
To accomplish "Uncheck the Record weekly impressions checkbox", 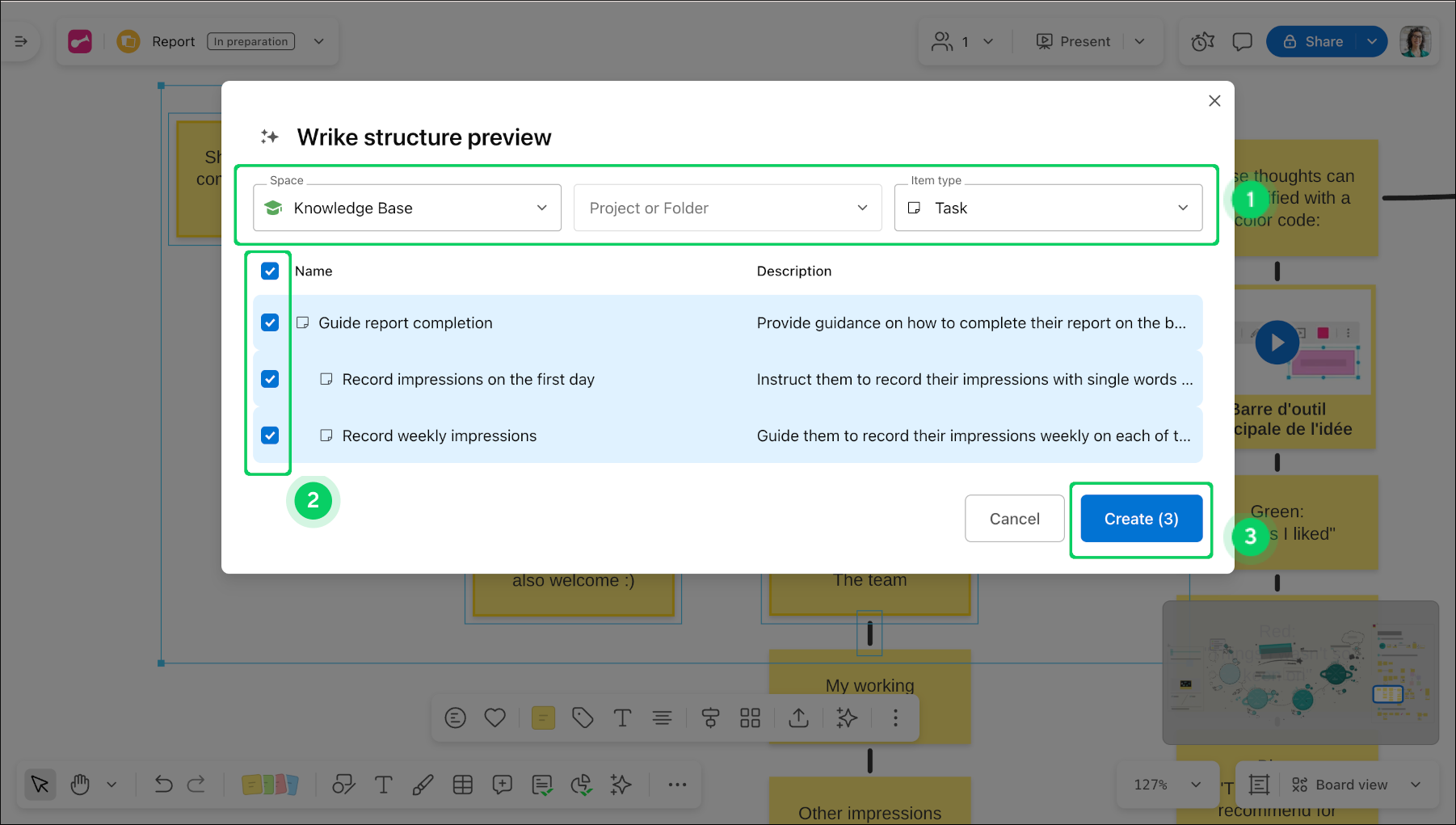I will pyautogui.click(x=270, y=436).
